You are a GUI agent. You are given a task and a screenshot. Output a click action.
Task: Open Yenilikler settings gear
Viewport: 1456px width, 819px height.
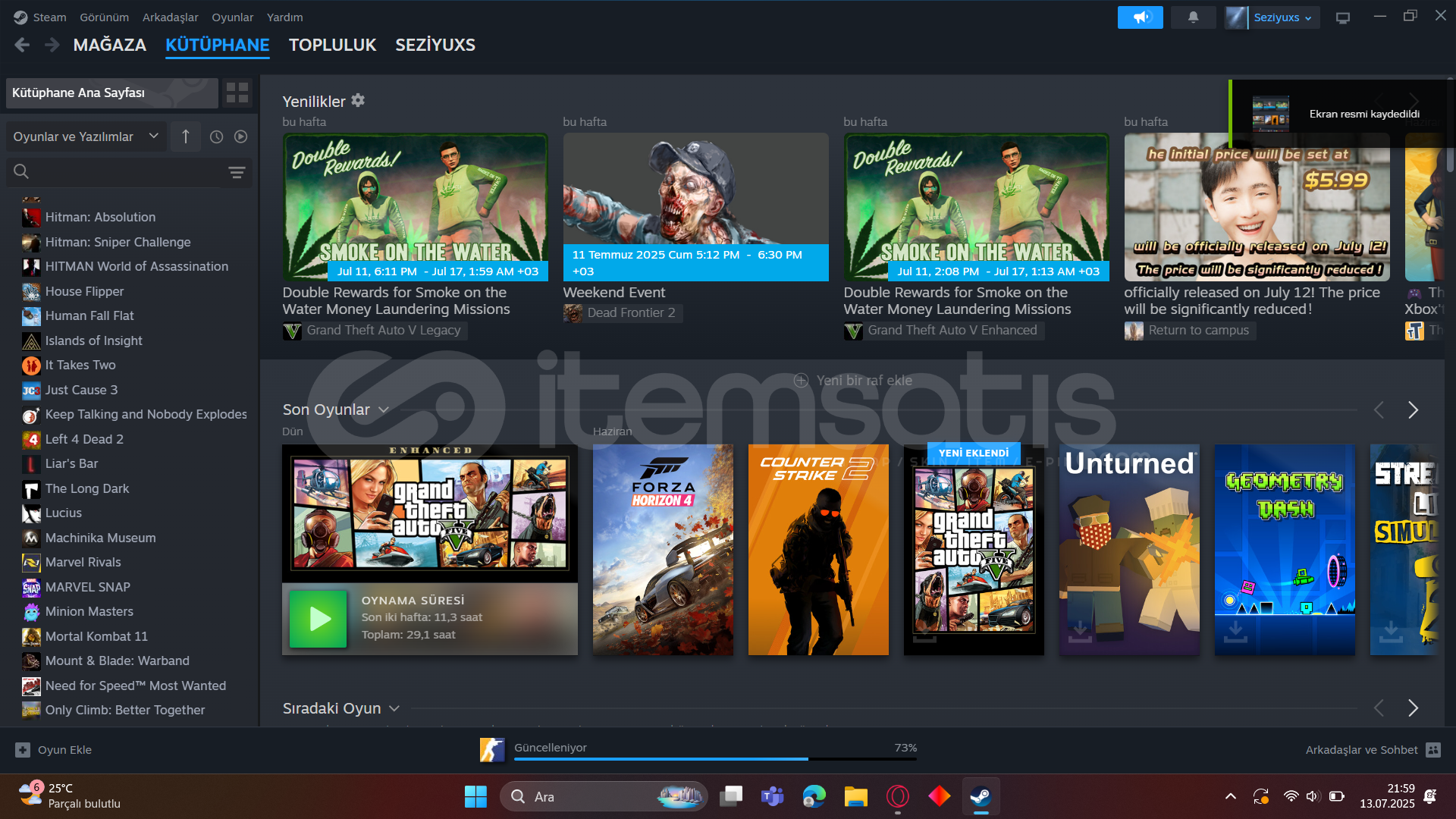click(358, 100)
